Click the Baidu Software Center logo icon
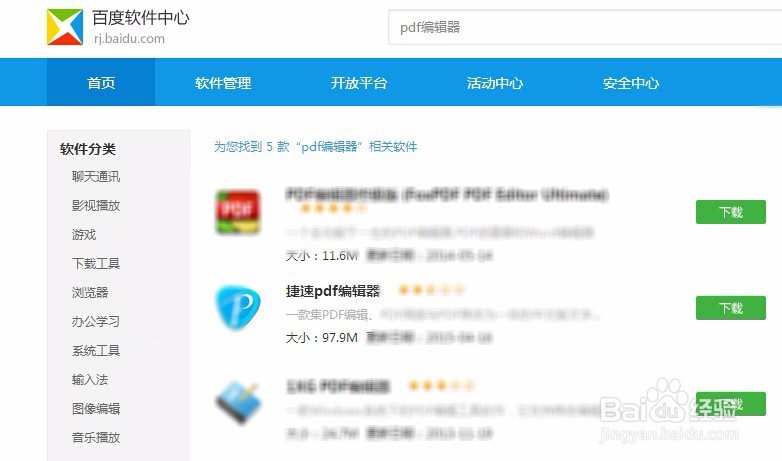782x461 pixels. pos(65,27)
